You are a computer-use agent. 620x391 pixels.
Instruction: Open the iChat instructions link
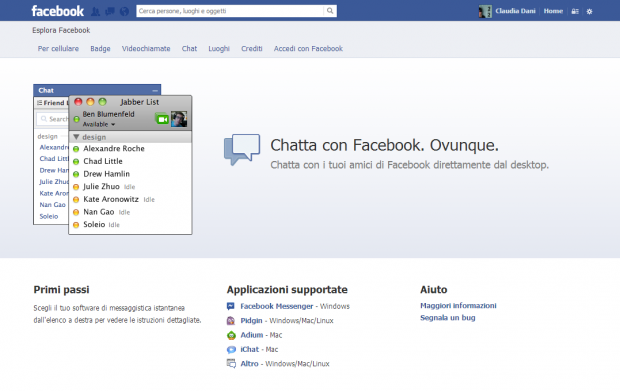(x=250, y=349)
